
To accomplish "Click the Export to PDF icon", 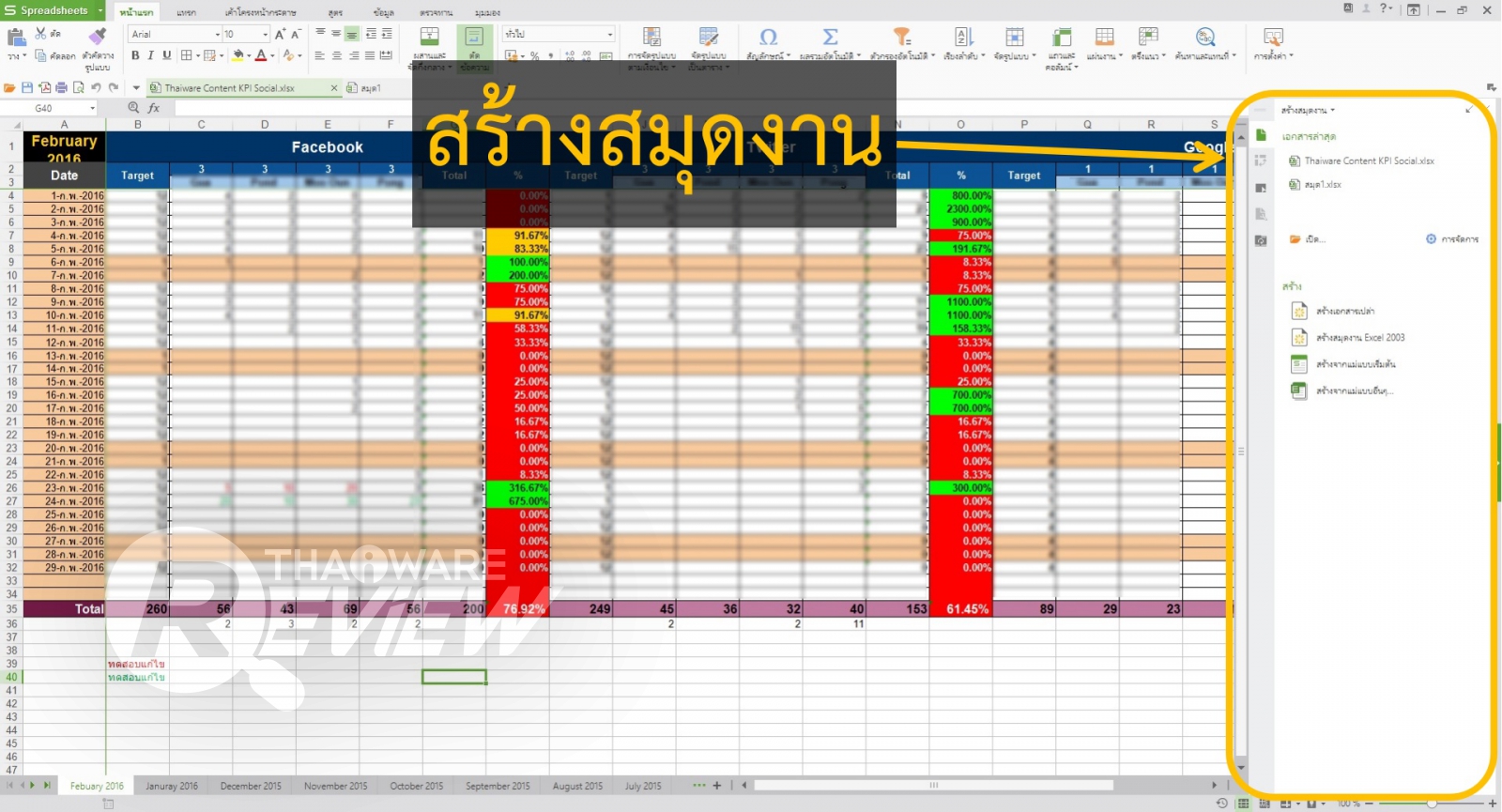I will [x=44, y=87].
